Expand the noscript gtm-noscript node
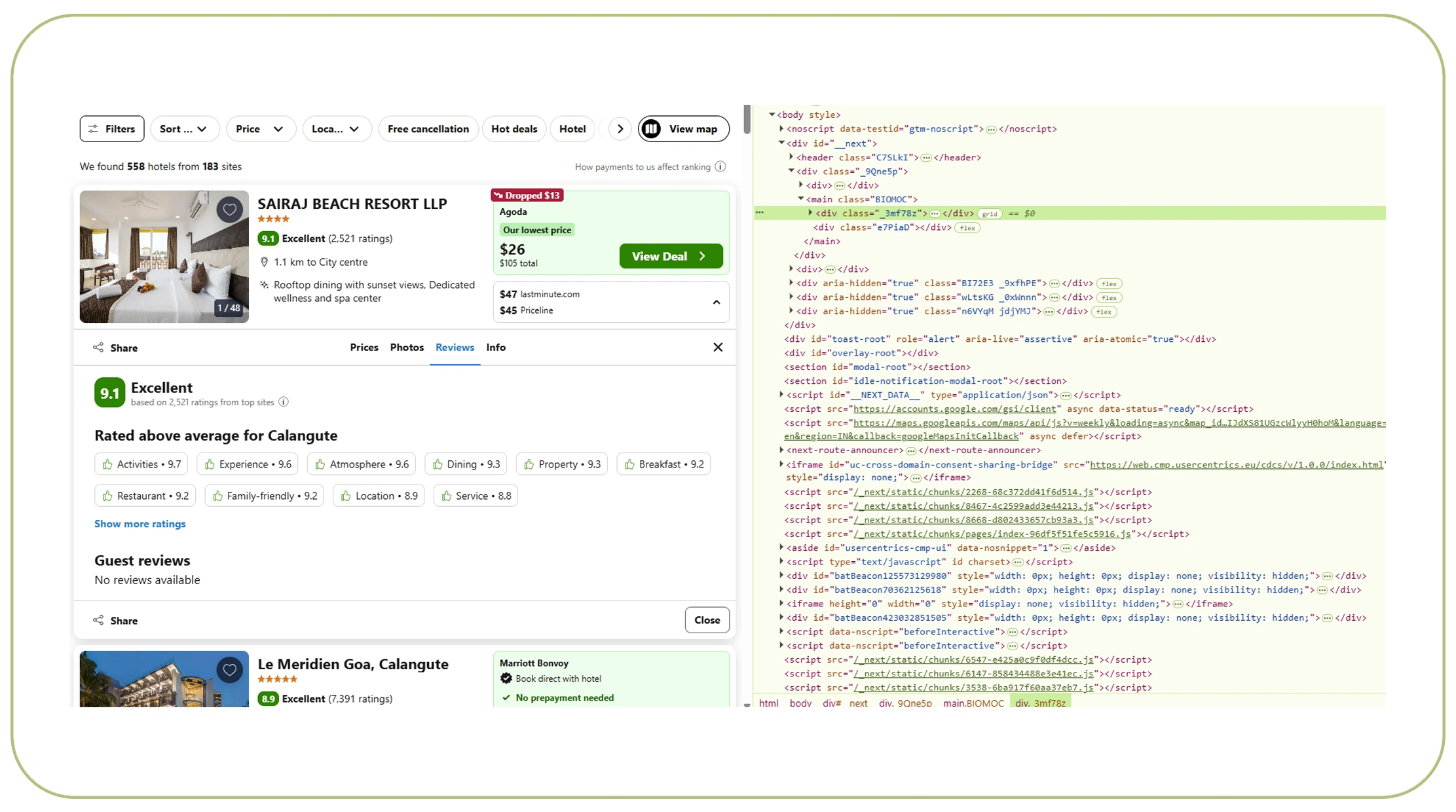The width and height of the screenshot is (1456, 812). pos(781,129)
